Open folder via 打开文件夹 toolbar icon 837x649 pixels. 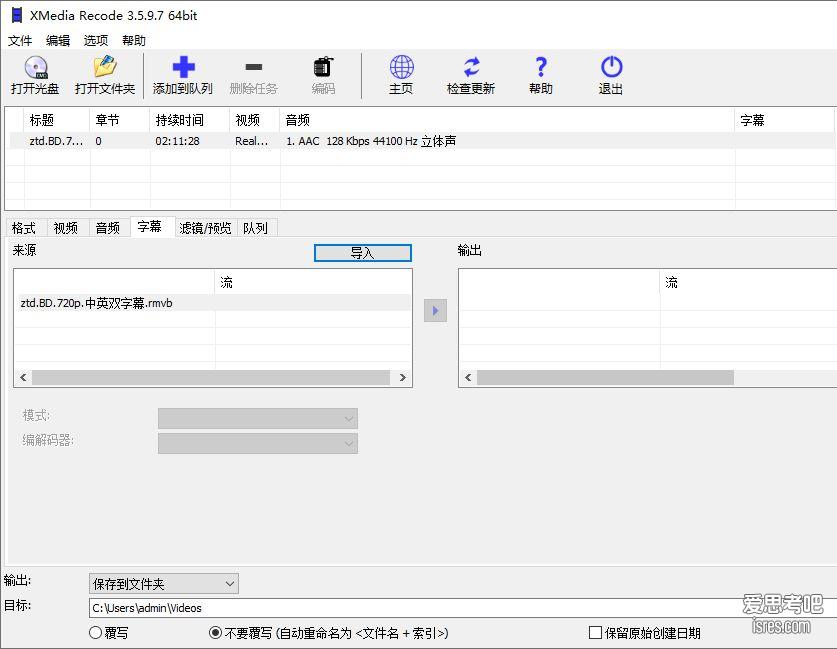(105, 67)
